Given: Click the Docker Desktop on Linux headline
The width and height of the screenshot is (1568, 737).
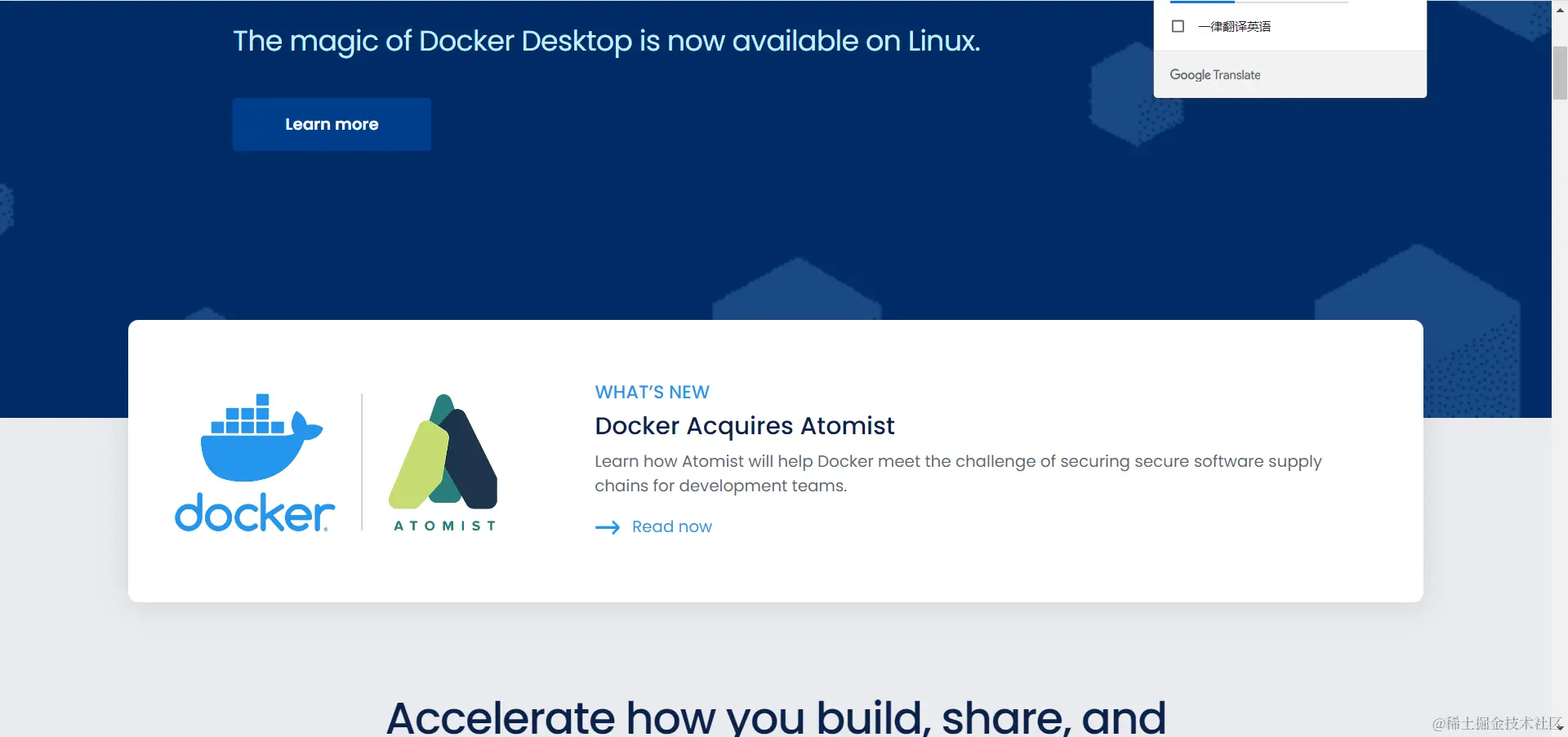Looking at the screenshot, I should [x=606, y=41].
